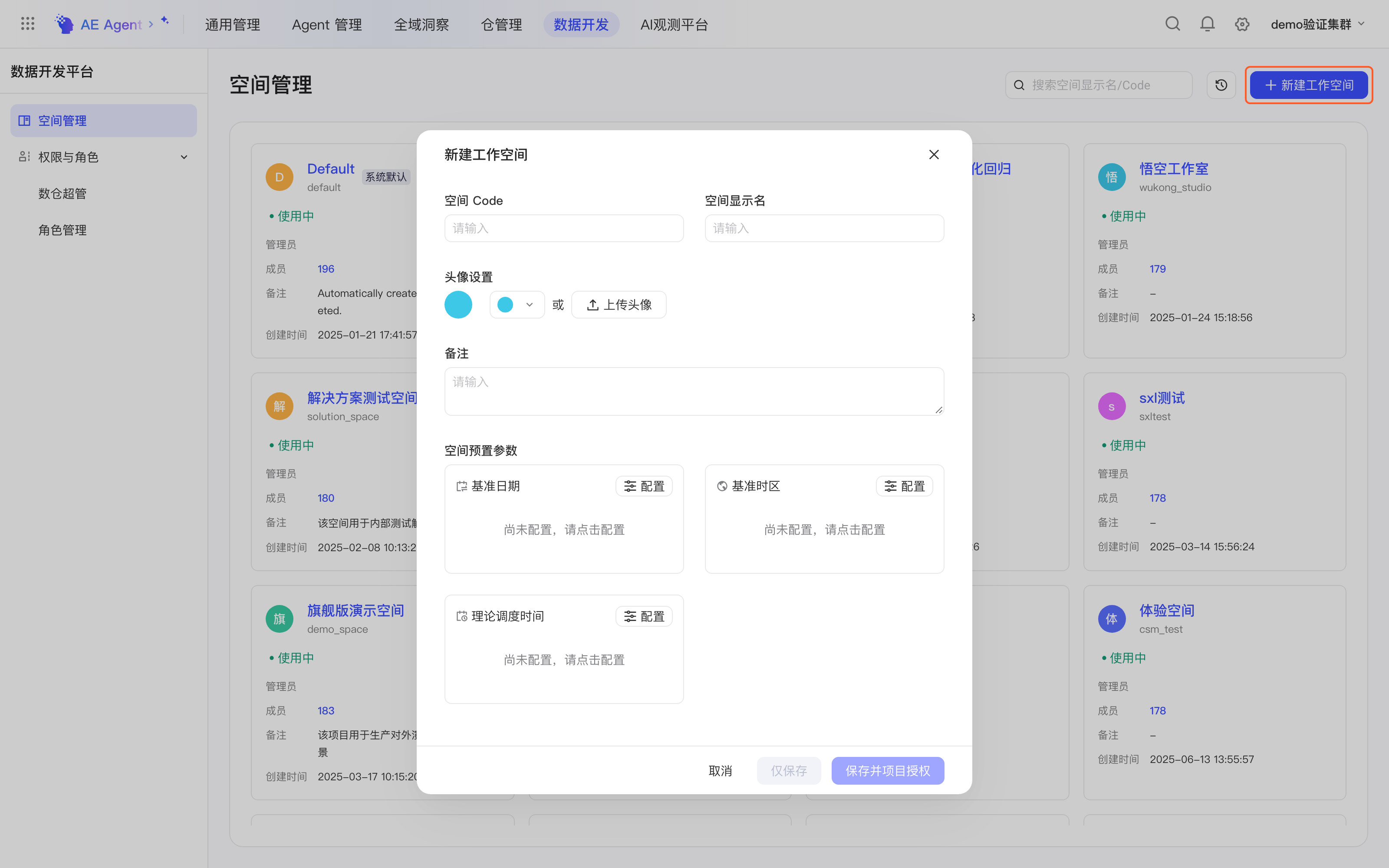
Task: Click 配置 for 基准日期
Action: click(643, 486)
